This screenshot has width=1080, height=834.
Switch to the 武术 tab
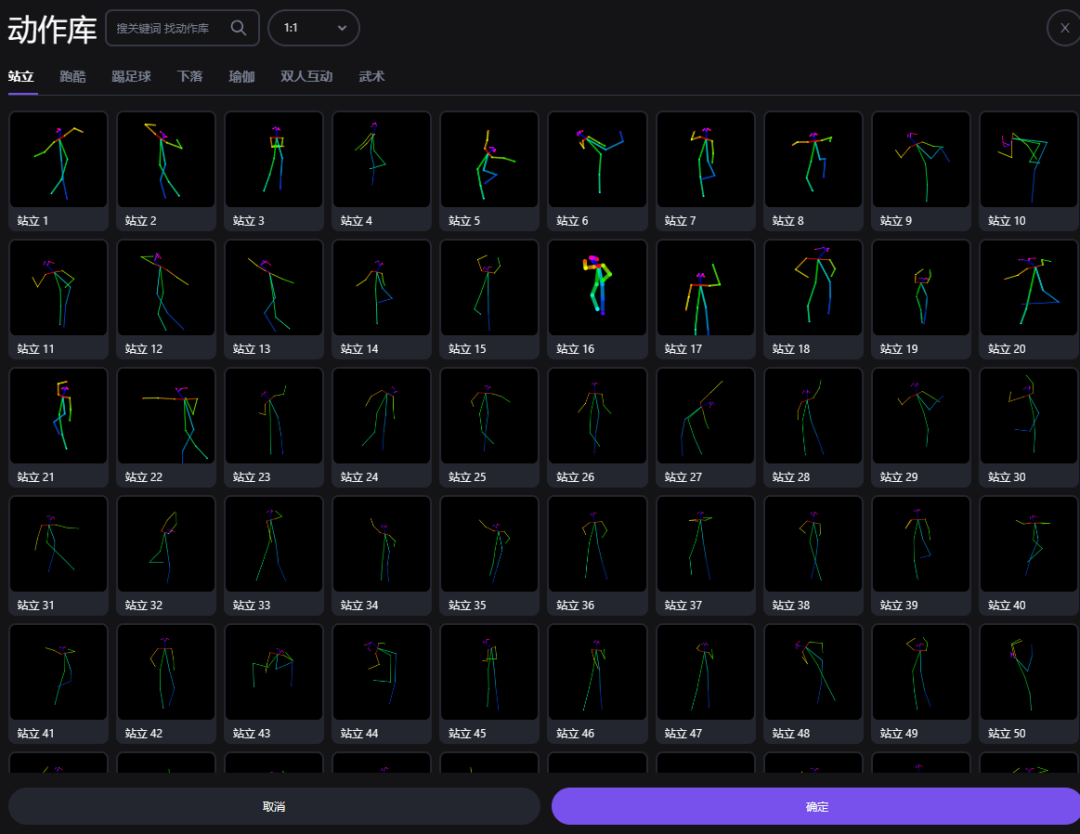point(372,76)
